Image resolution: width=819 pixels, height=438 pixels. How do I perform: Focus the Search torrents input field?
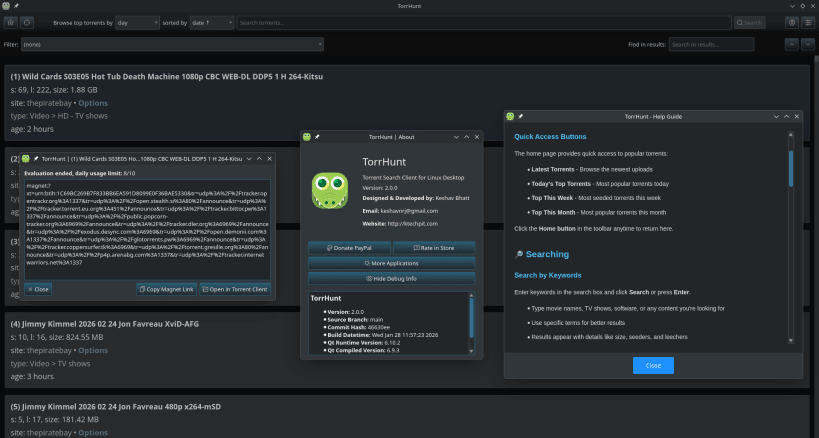(x=484, y=22)
